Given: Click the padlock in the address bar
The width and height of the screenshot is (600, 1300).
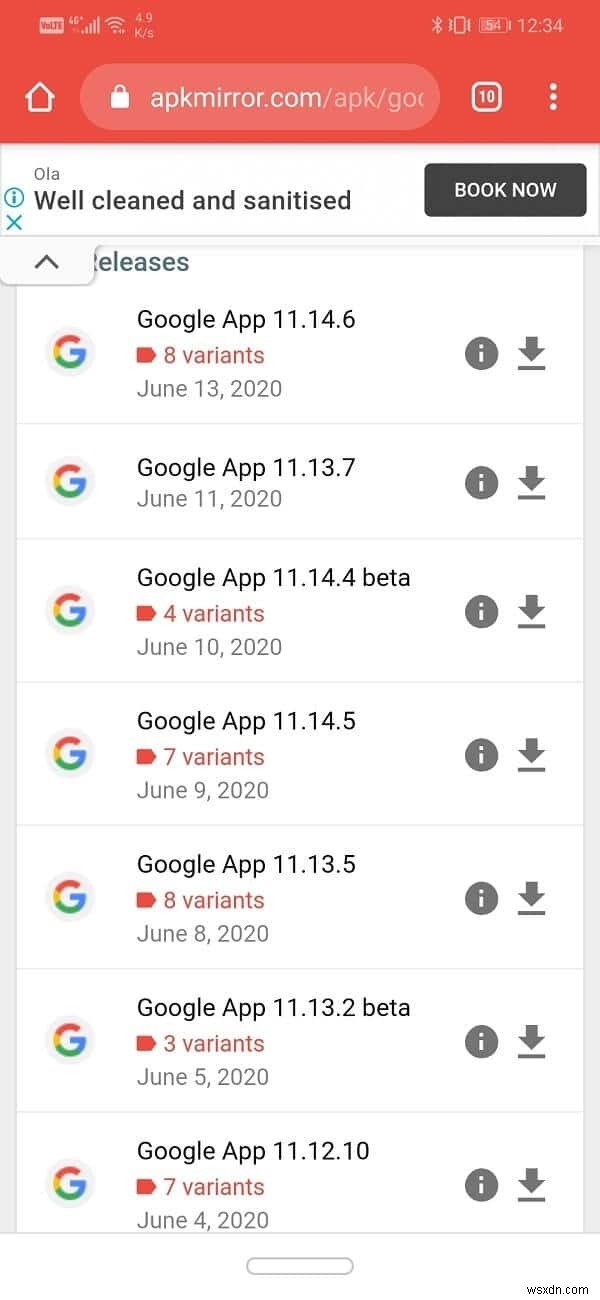Looking at the screenshot, I should [x=121, y=96].
